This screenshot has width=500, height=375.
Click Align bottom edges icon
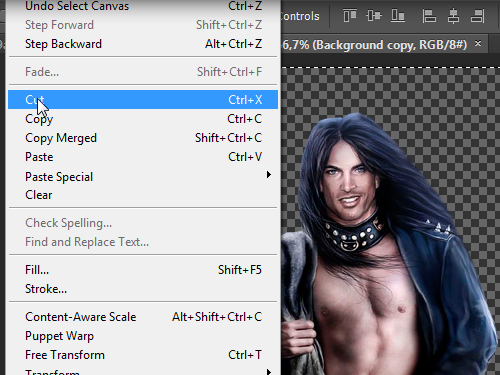398,16
